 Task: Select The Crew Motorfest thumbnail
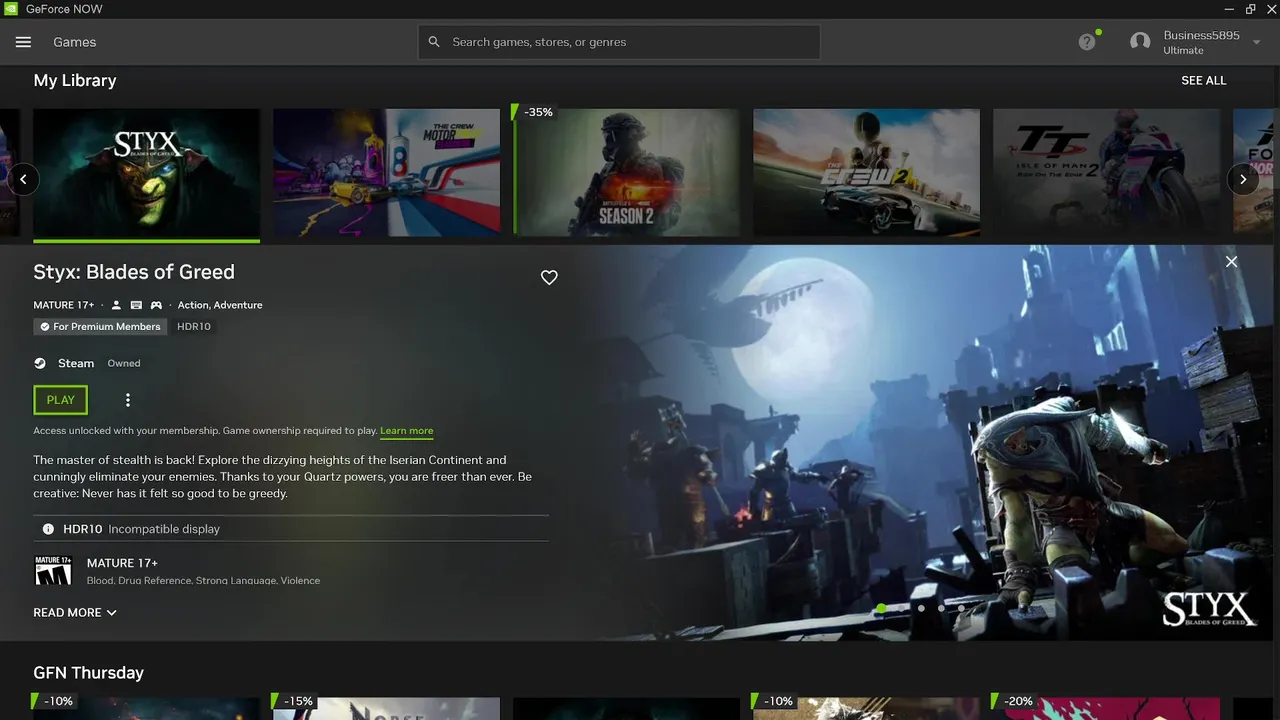point(386,173)
